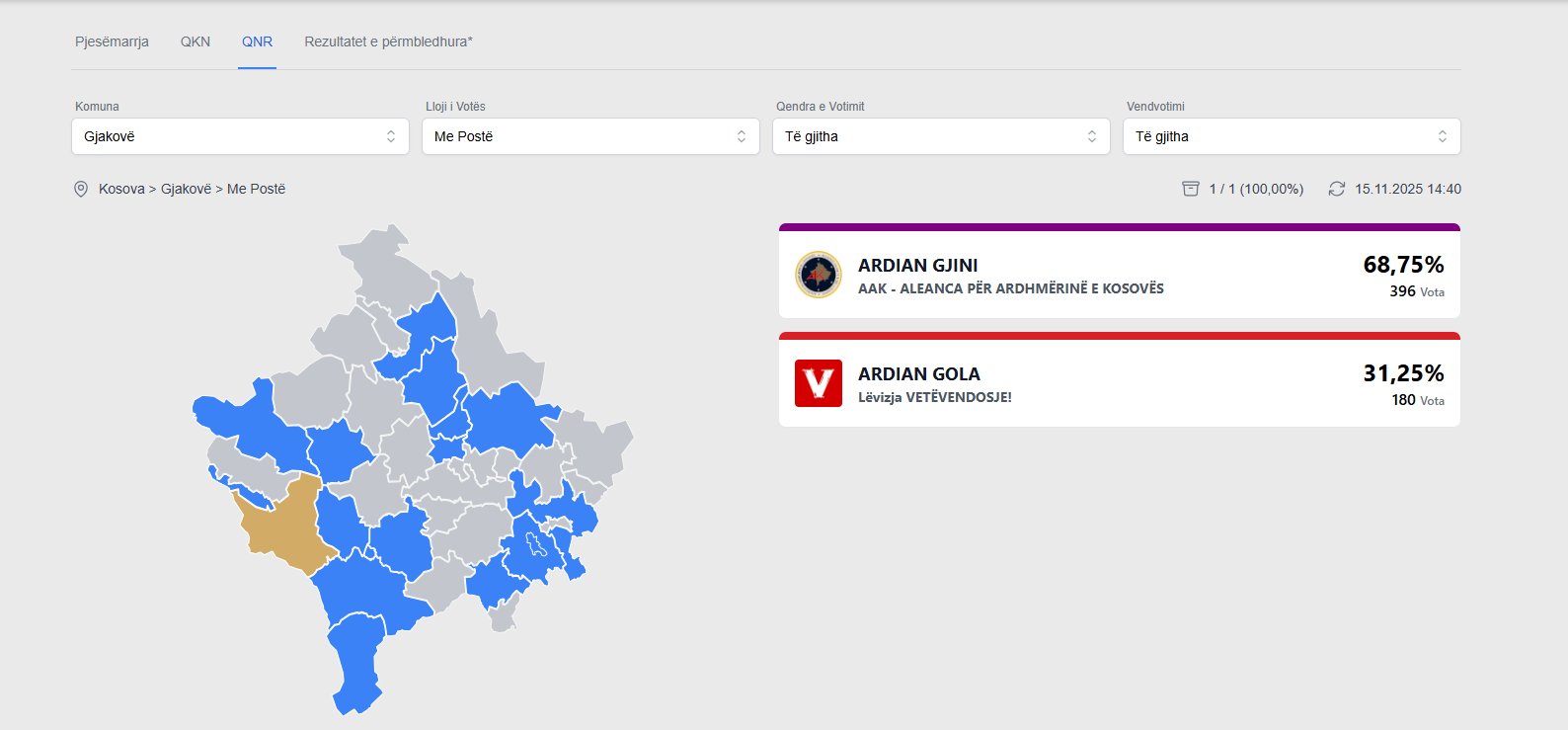The width and height of the screenshot is (1568, 730).
Task: Open the Lloji i Votës dropdown
Action: (x=590, y=136)
